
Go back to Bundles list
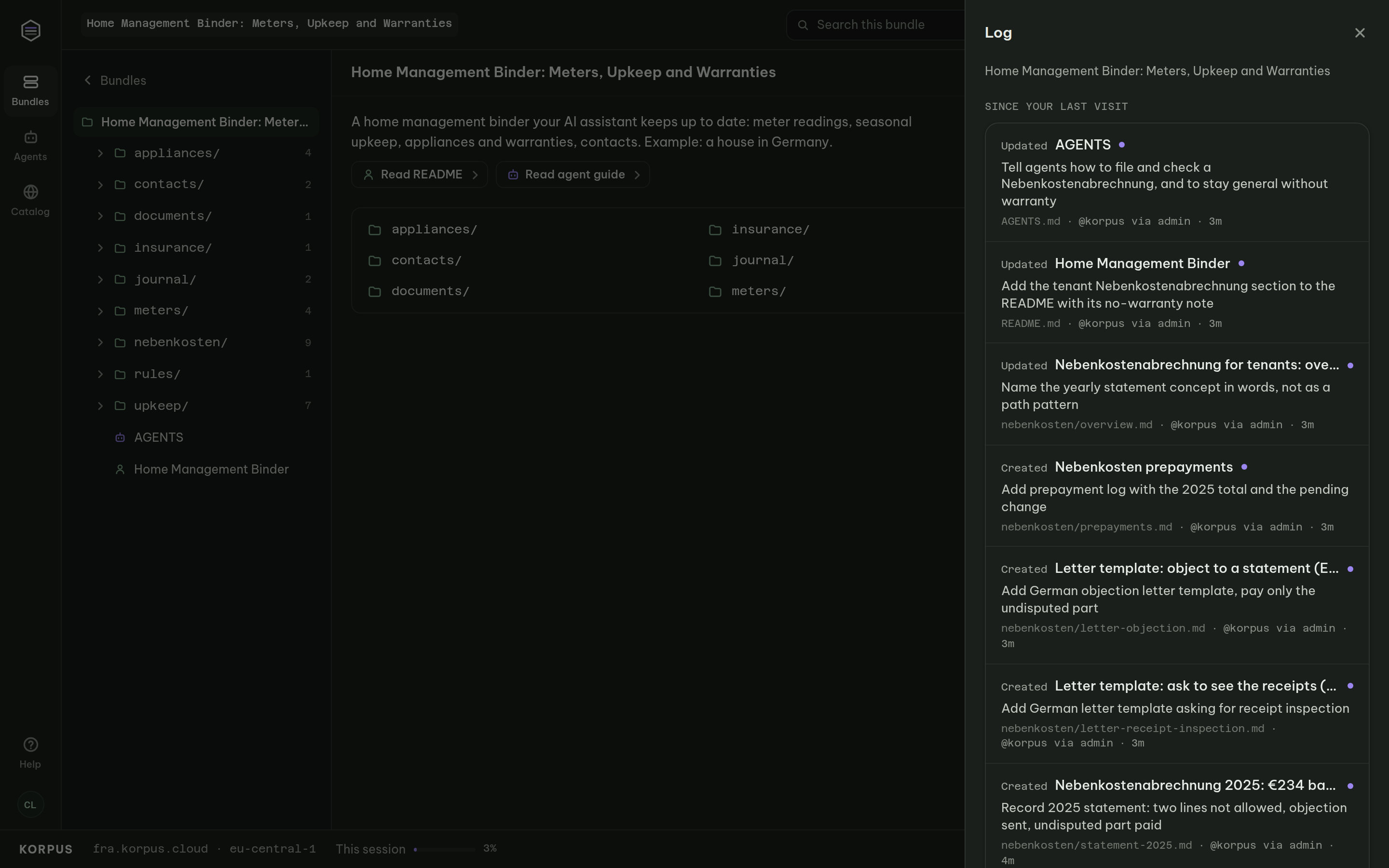click(115, 81)
